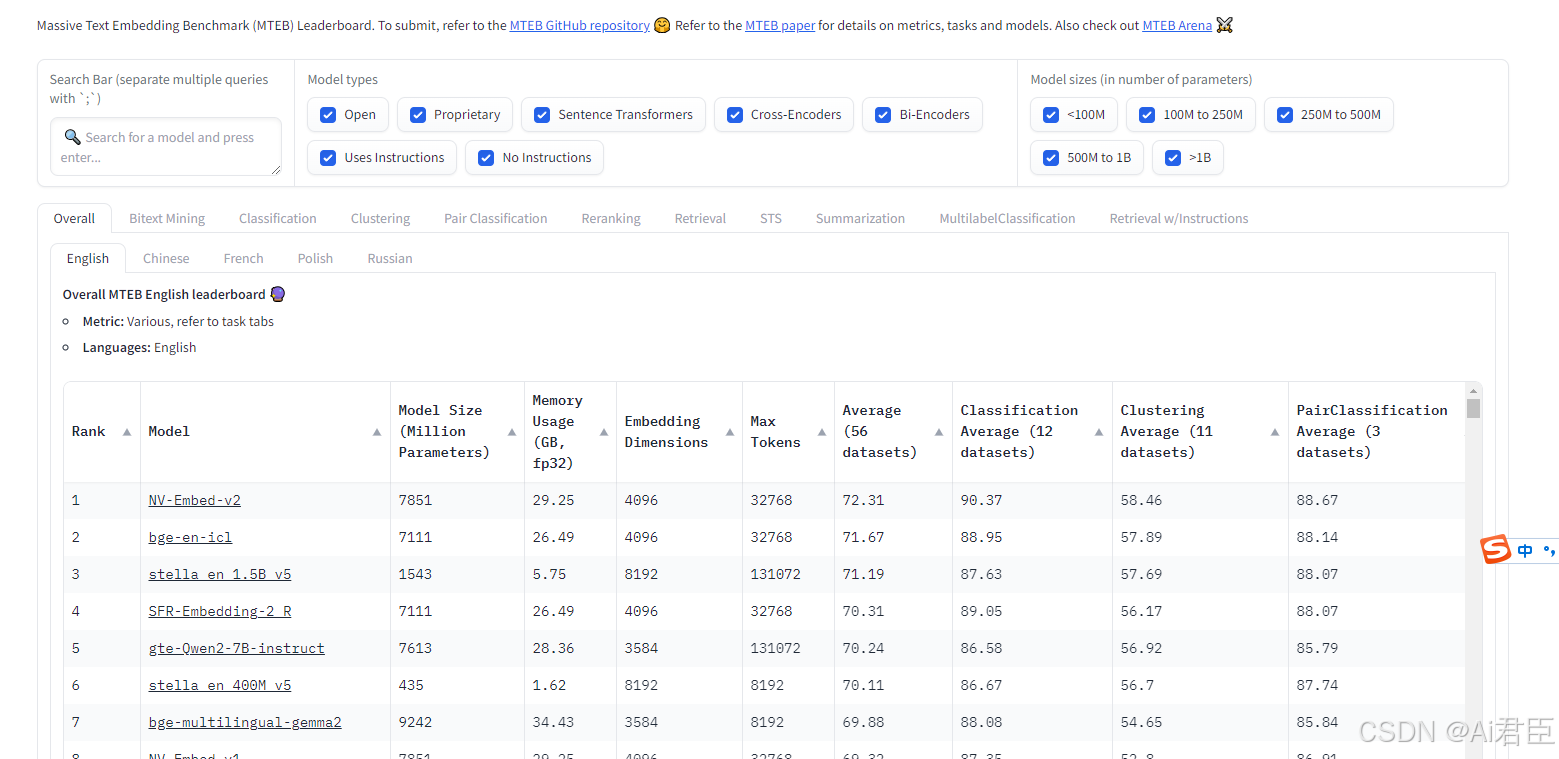The width and height of the screenshot is (1559, 759).
Task: Switch to the Bitext Mining tab
Action: (167, 219)
